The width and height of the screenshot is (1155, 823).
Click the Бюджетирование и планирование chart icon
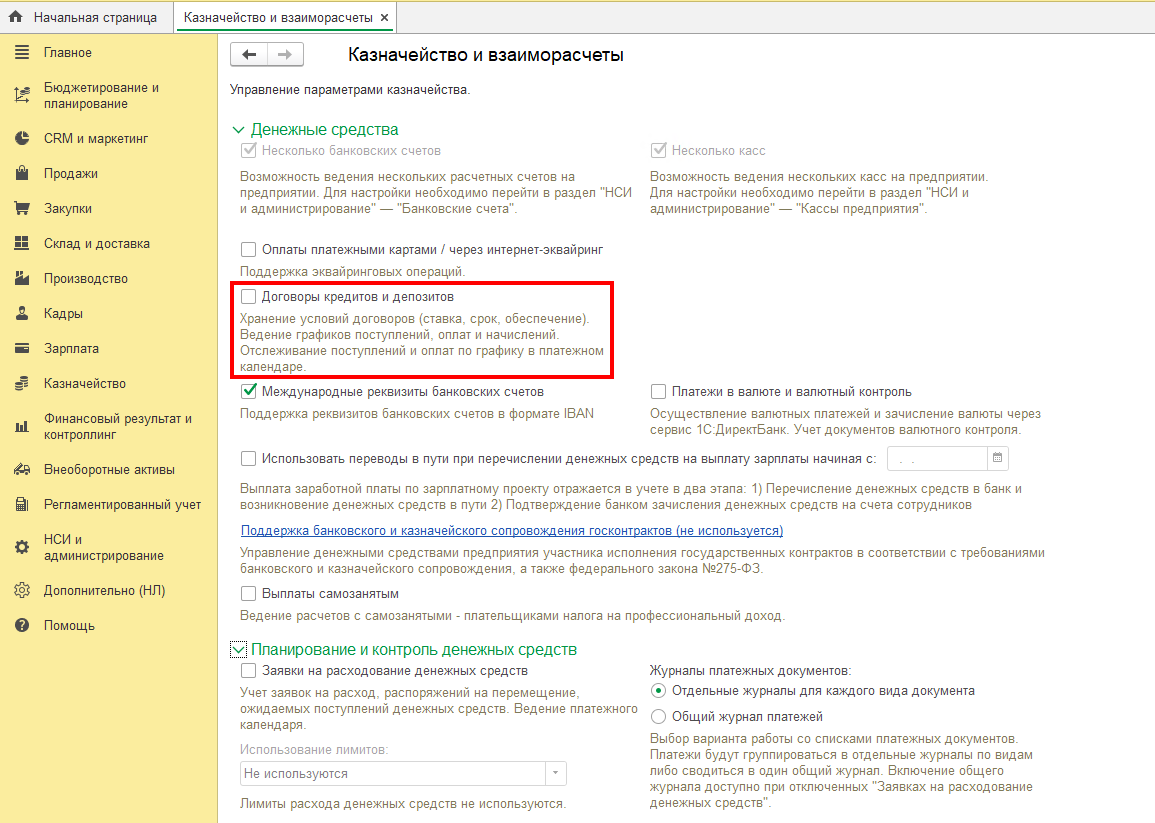pos(22,95)
